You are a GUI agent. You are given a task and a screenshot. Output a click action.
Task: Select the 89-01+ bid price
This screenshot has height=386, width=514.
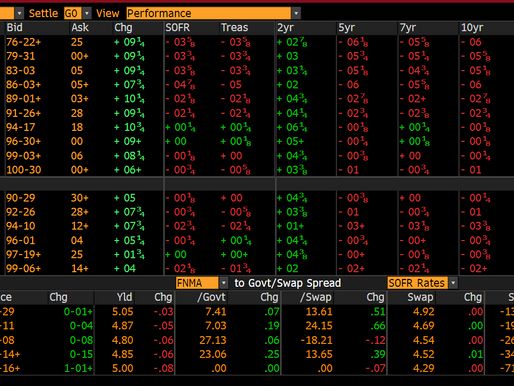click(x=24, y=99)
